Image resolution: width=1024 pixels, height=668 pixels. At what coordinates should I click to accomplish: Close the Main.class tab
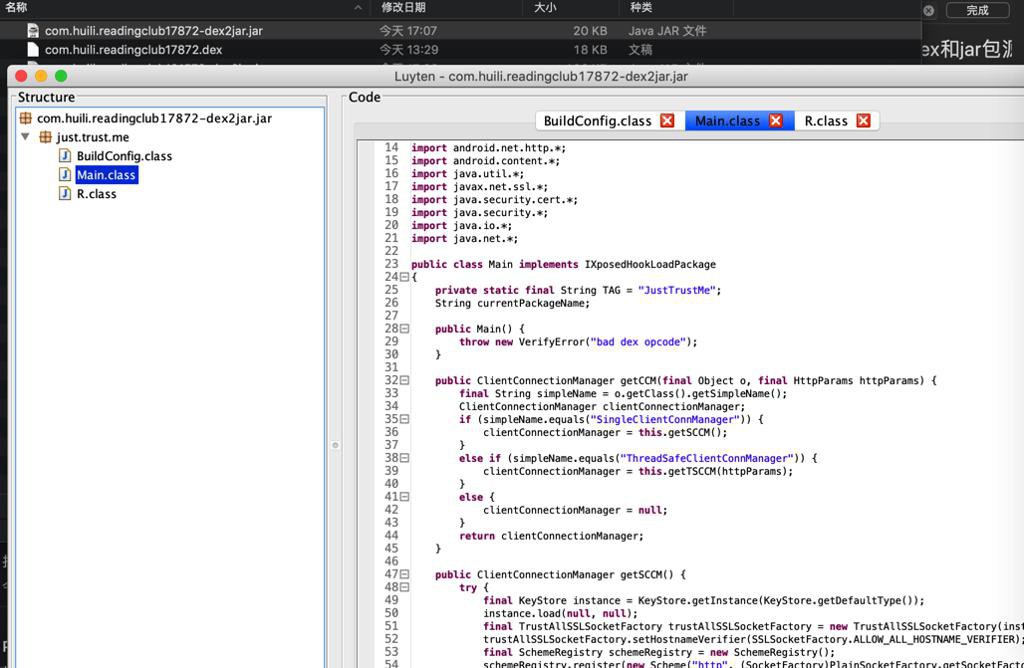coord(775,121)
